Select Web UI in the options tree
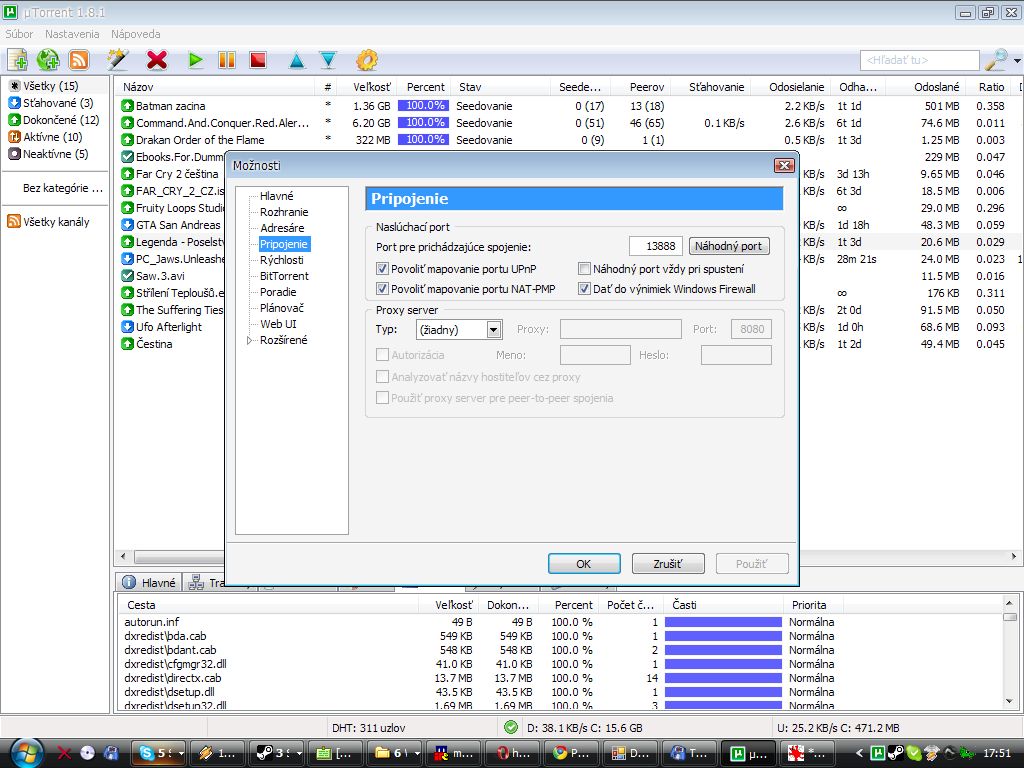 coord(278,324)
